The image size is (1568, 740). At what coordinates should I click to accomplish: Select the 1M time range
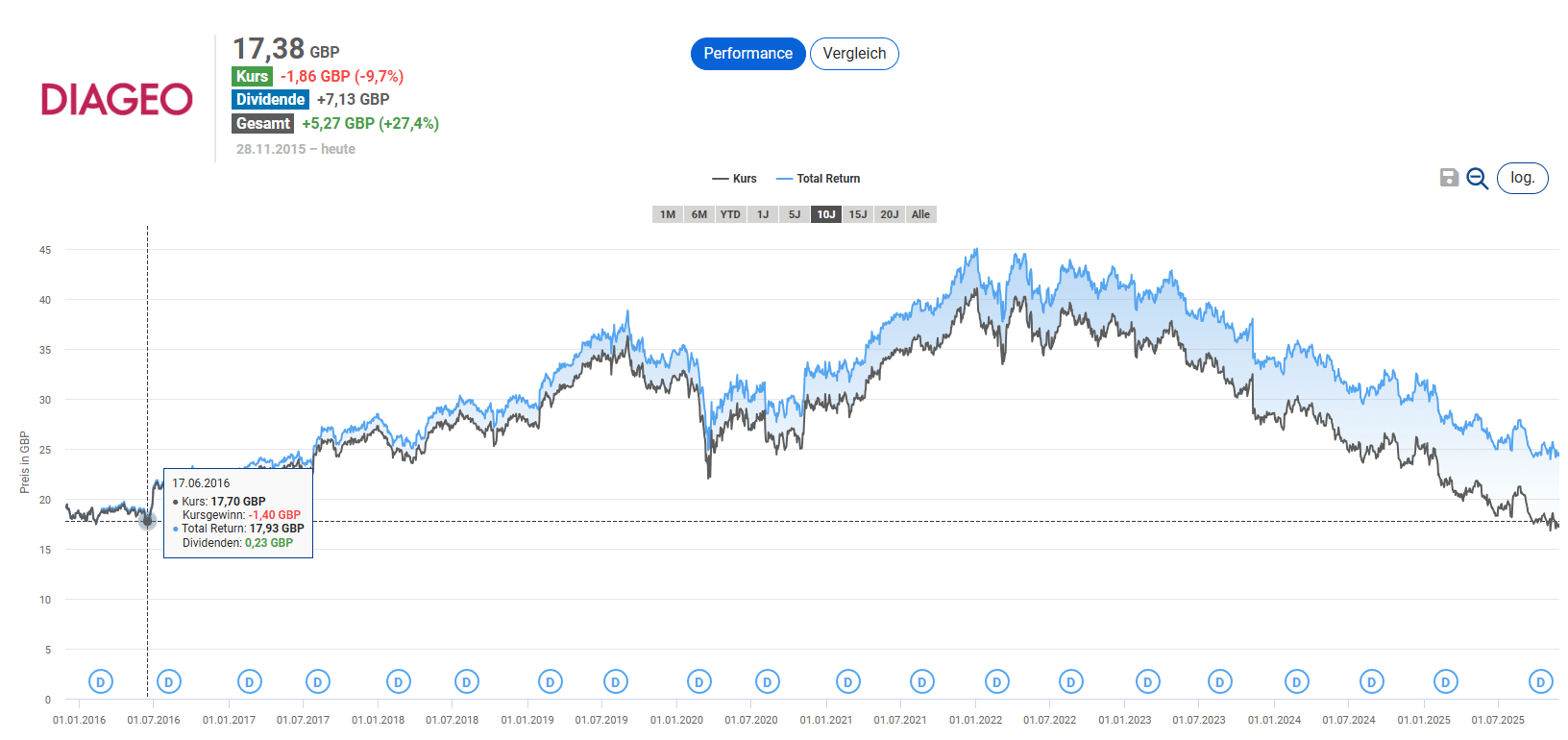click(x=668, y=214)
